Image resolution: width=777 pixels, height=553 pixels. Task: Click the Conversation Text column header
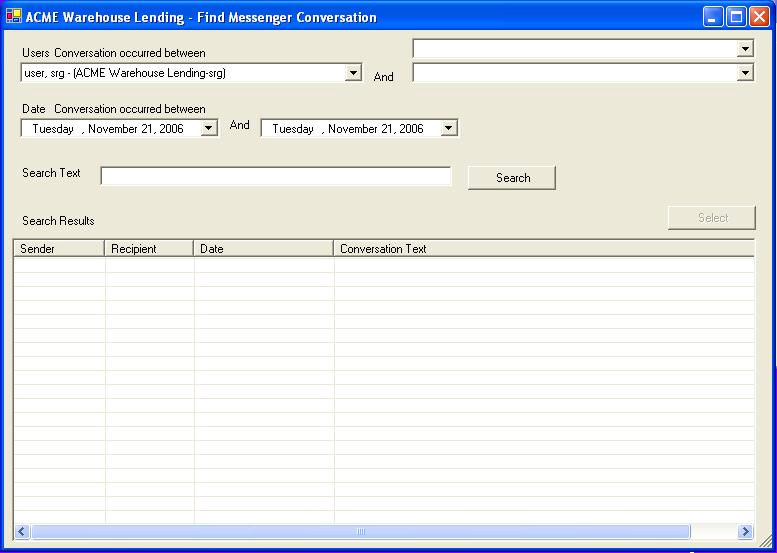point(544,248)
